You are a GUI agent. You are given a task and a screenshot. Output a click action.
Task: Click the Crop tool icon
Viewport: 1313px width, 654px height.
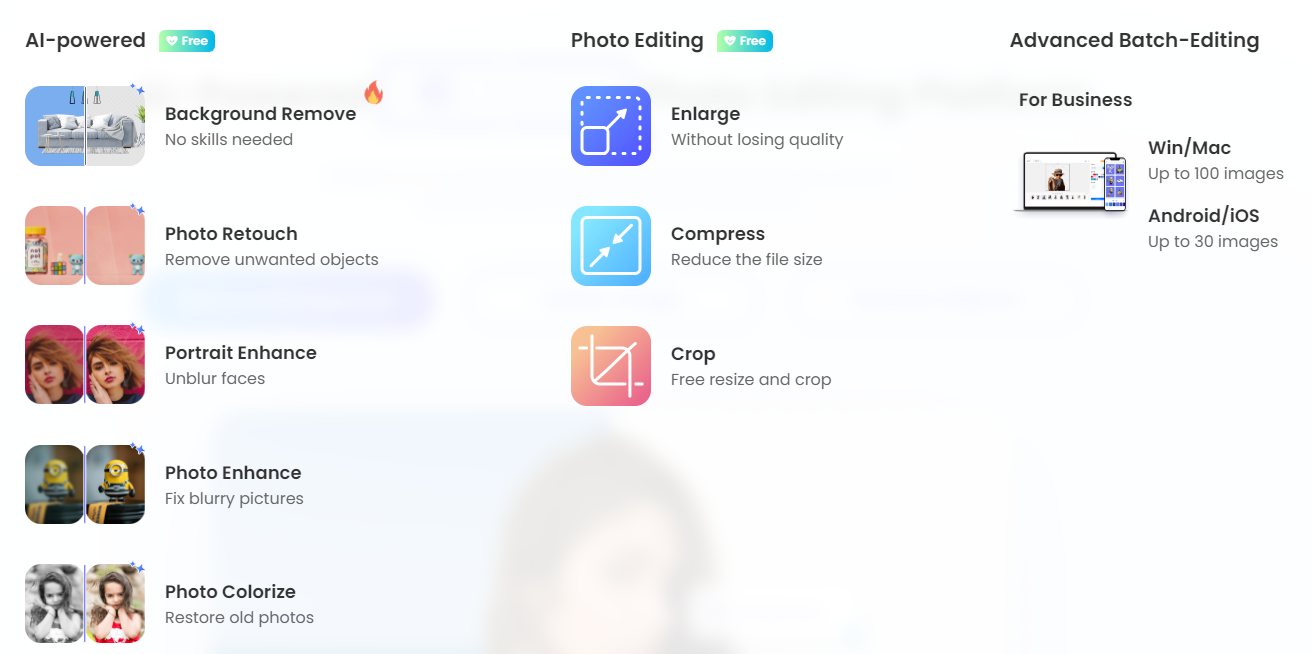coord(611,366)
